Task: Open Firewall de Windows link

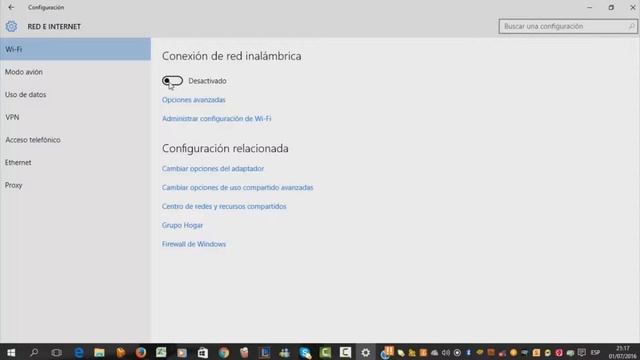Action: coord(194,244)
